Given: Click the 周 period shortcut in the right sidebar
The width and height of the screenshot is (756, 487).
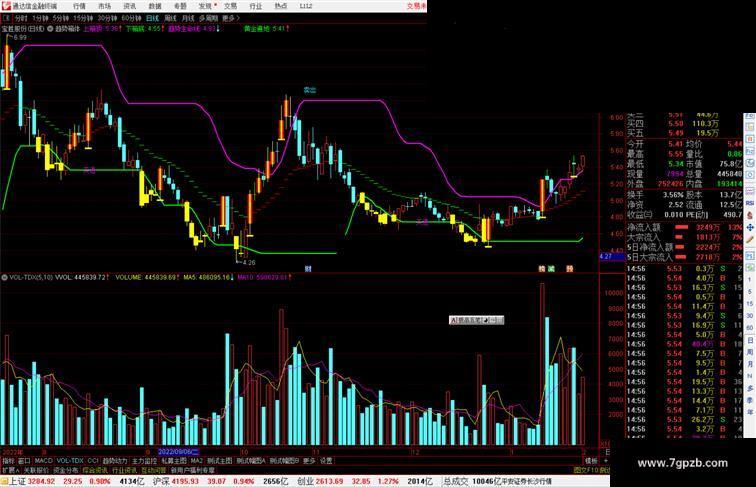Looking at the screenshot, I should point(750,352).
